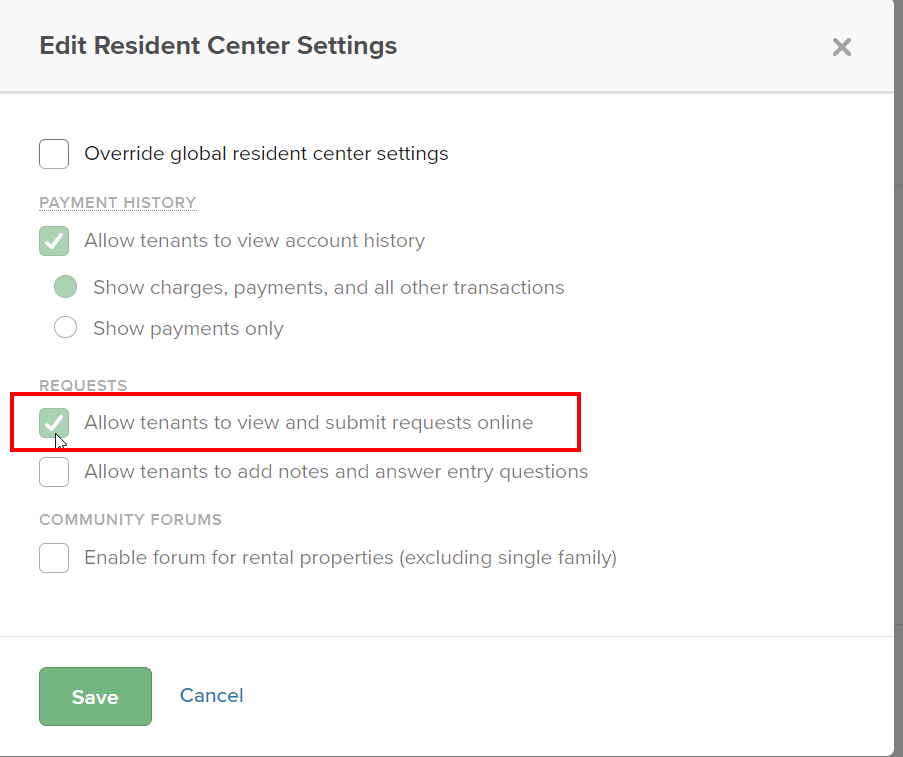Click the 'Show charges, payments, and all other transactions' text
The height and width of the screenshot is (757, 903).
[328, 288]
